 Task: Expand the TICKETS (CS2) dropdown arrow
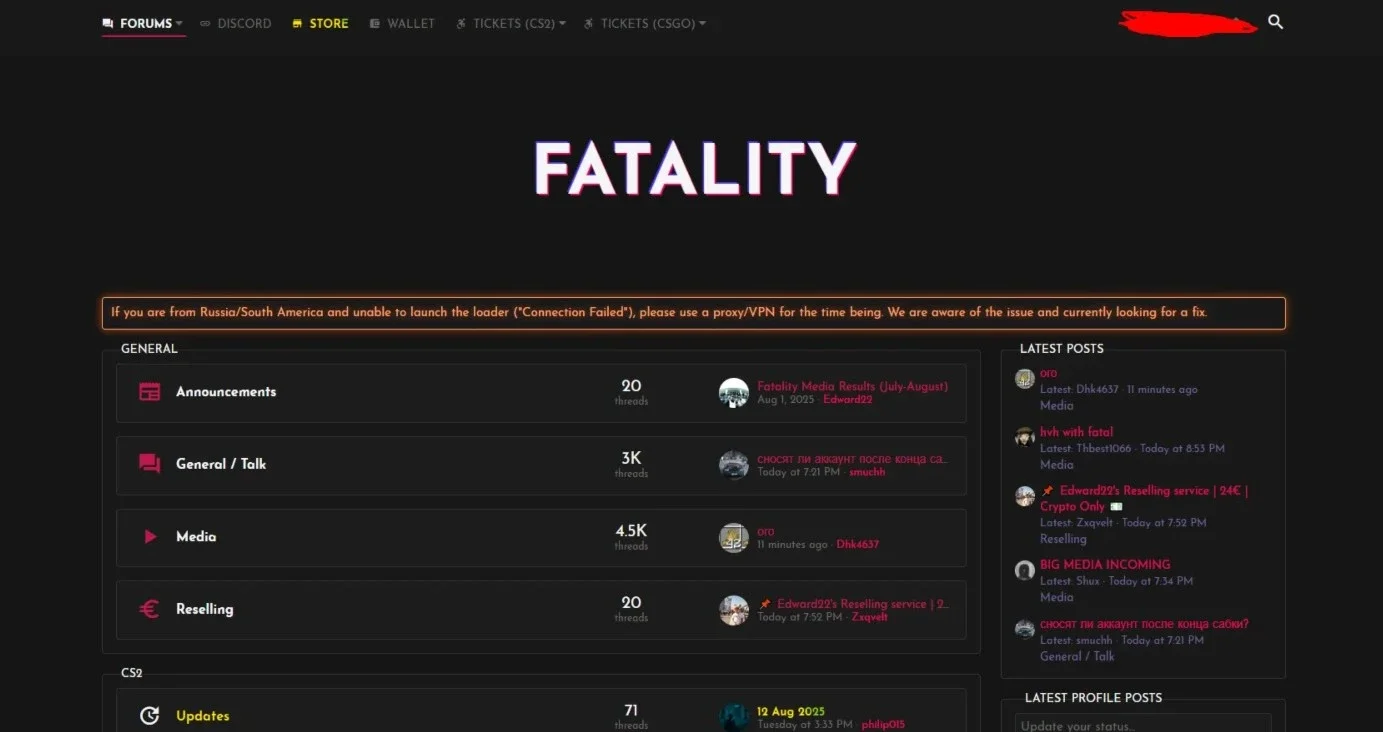point(562,23)
